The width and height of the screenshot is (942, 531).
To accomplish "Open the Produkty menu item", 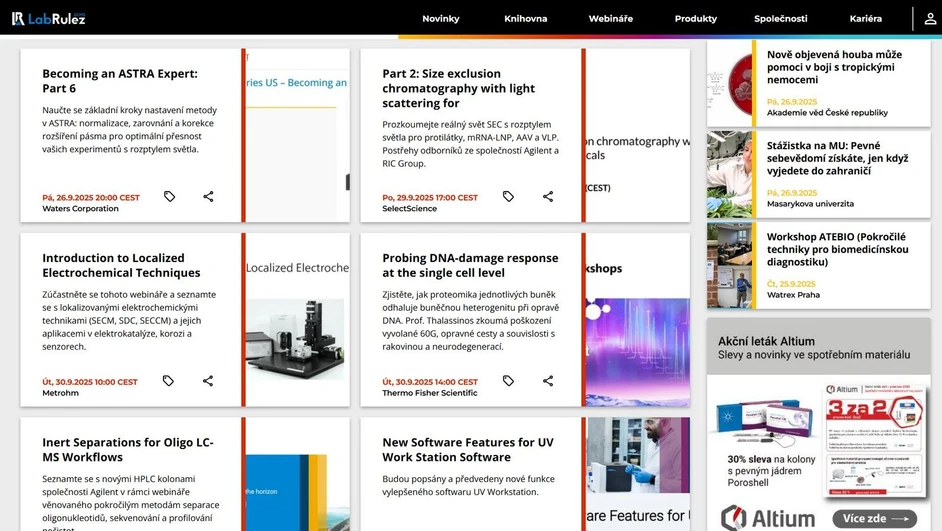I will pos(696,19).
